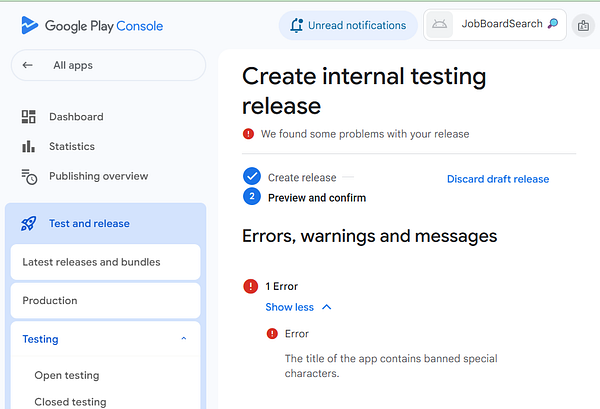Image resolution: width=600 pixels, height=409 pixels.
Task: Select Preview and confirm step
Action: [x=317, y=198]
